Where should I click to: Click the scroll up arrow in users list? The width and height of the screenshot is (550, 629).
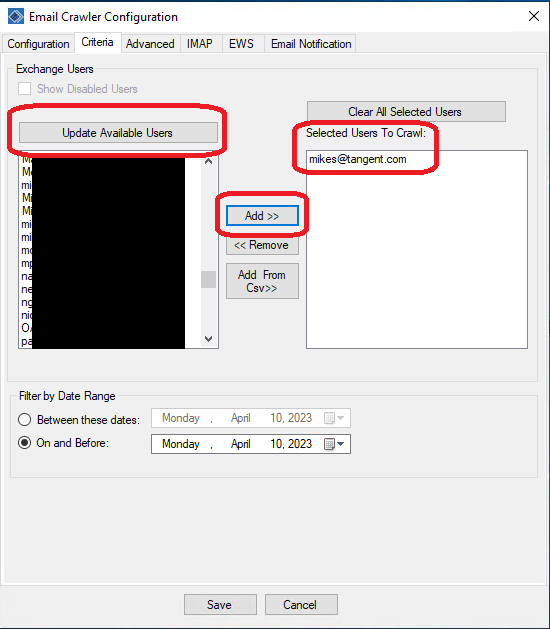click(208, 162)
